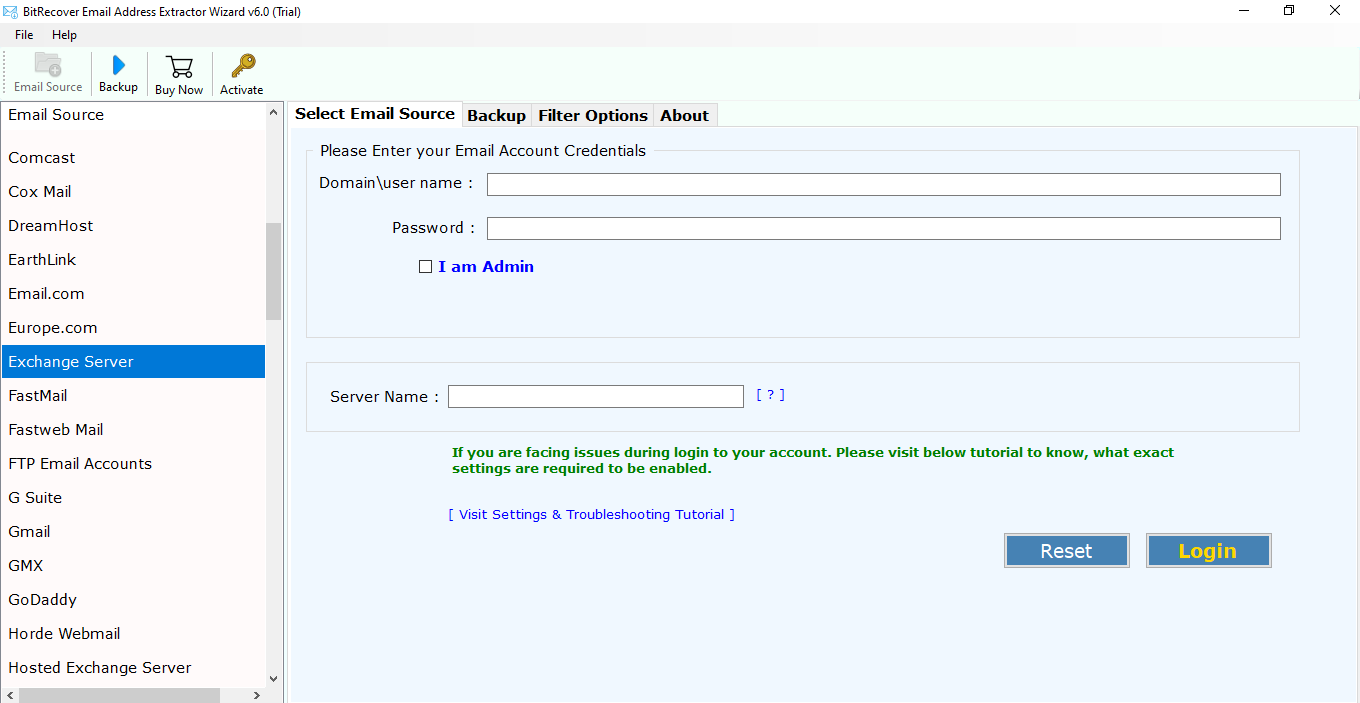Click the [?] server name help icon

tap(770, 395)
